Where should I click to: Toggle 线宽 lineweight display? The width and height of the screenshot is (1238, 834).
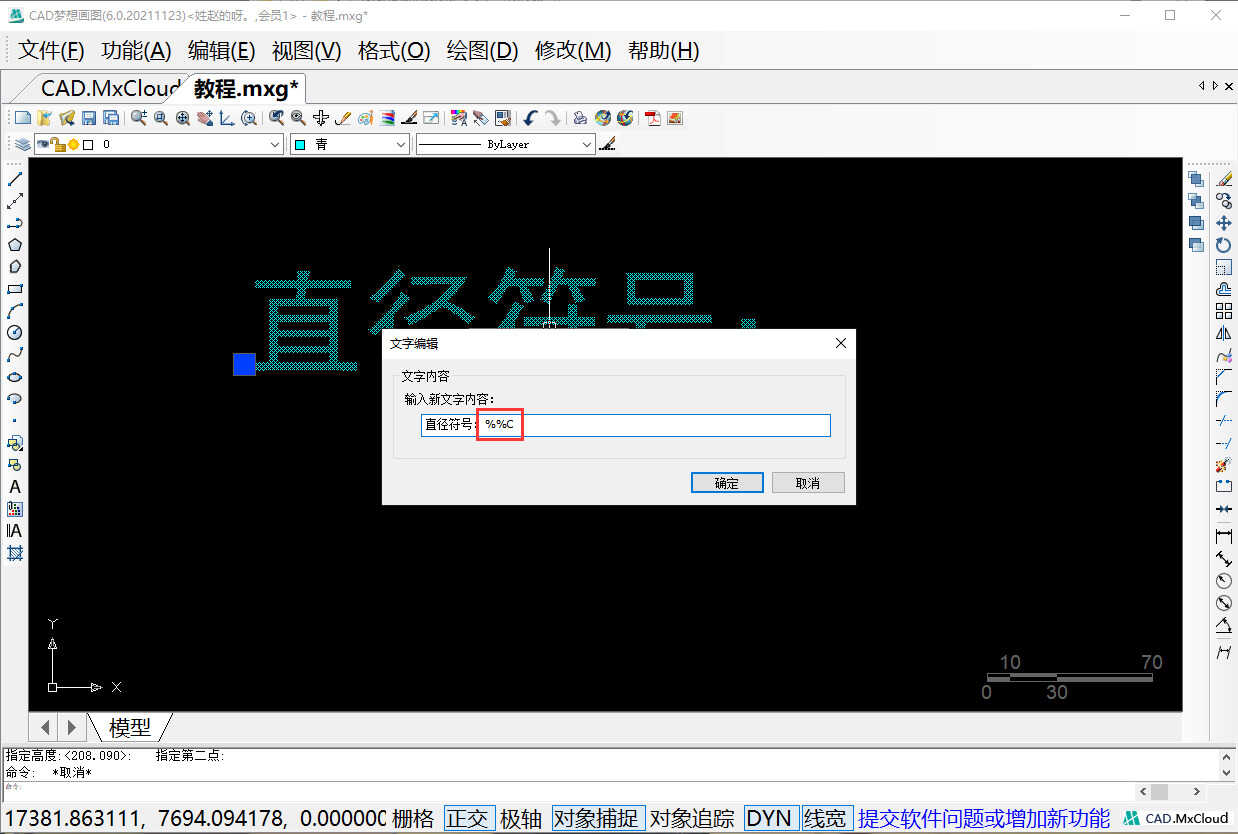coord(825,819)
